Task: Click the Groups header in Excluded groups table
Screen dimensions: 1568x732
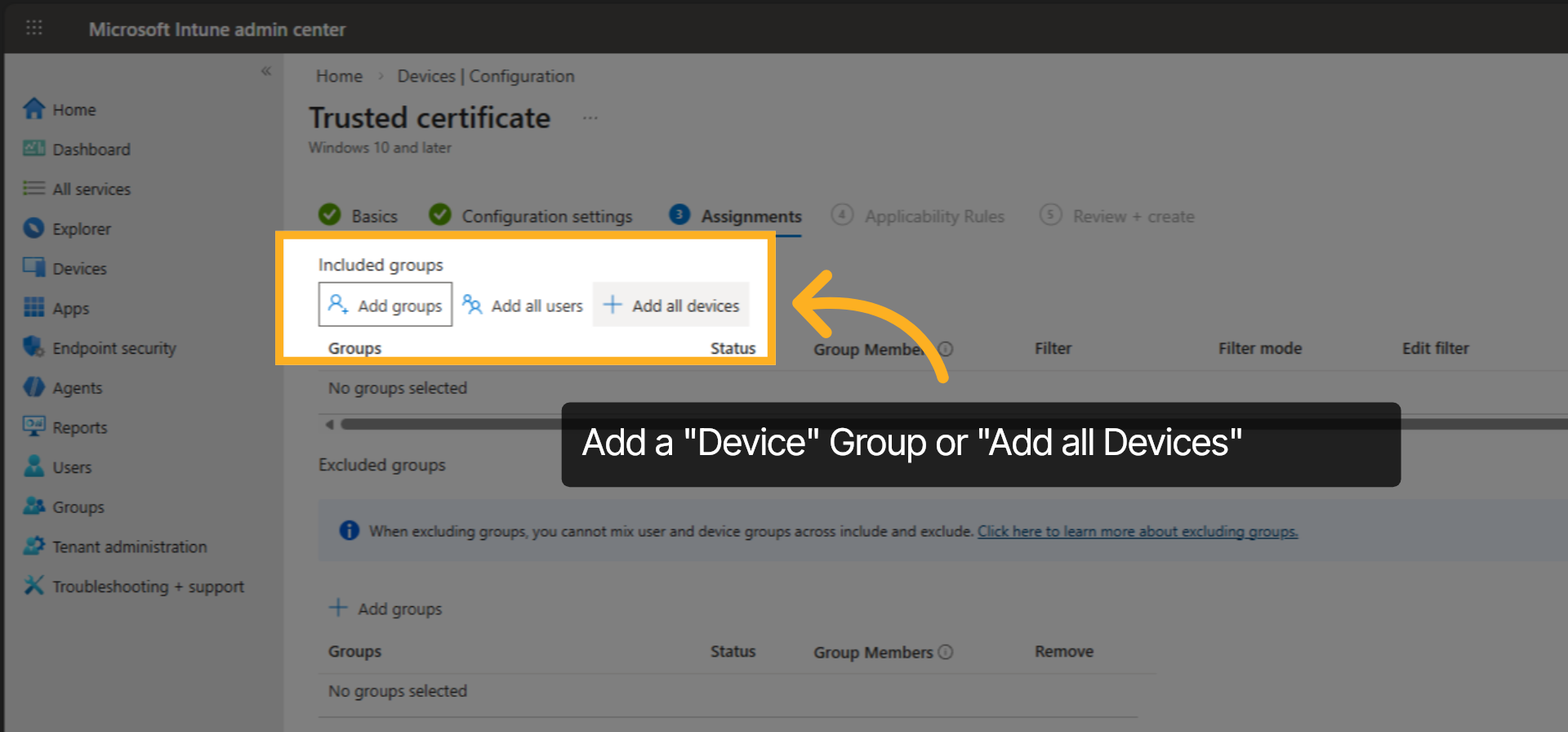Action: tap(354, 651)
